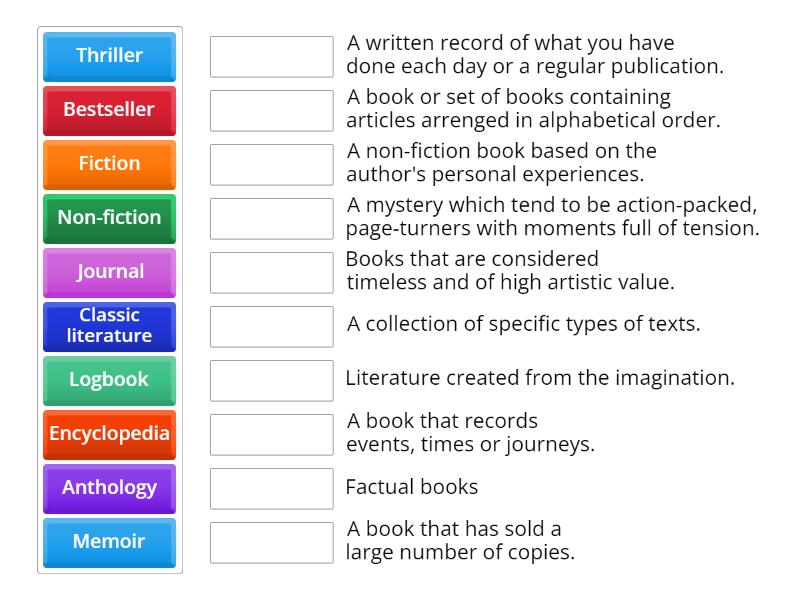Select the Bestseller word tile
The width and height of the screenshot is (800, 600).
coord(109,110)
